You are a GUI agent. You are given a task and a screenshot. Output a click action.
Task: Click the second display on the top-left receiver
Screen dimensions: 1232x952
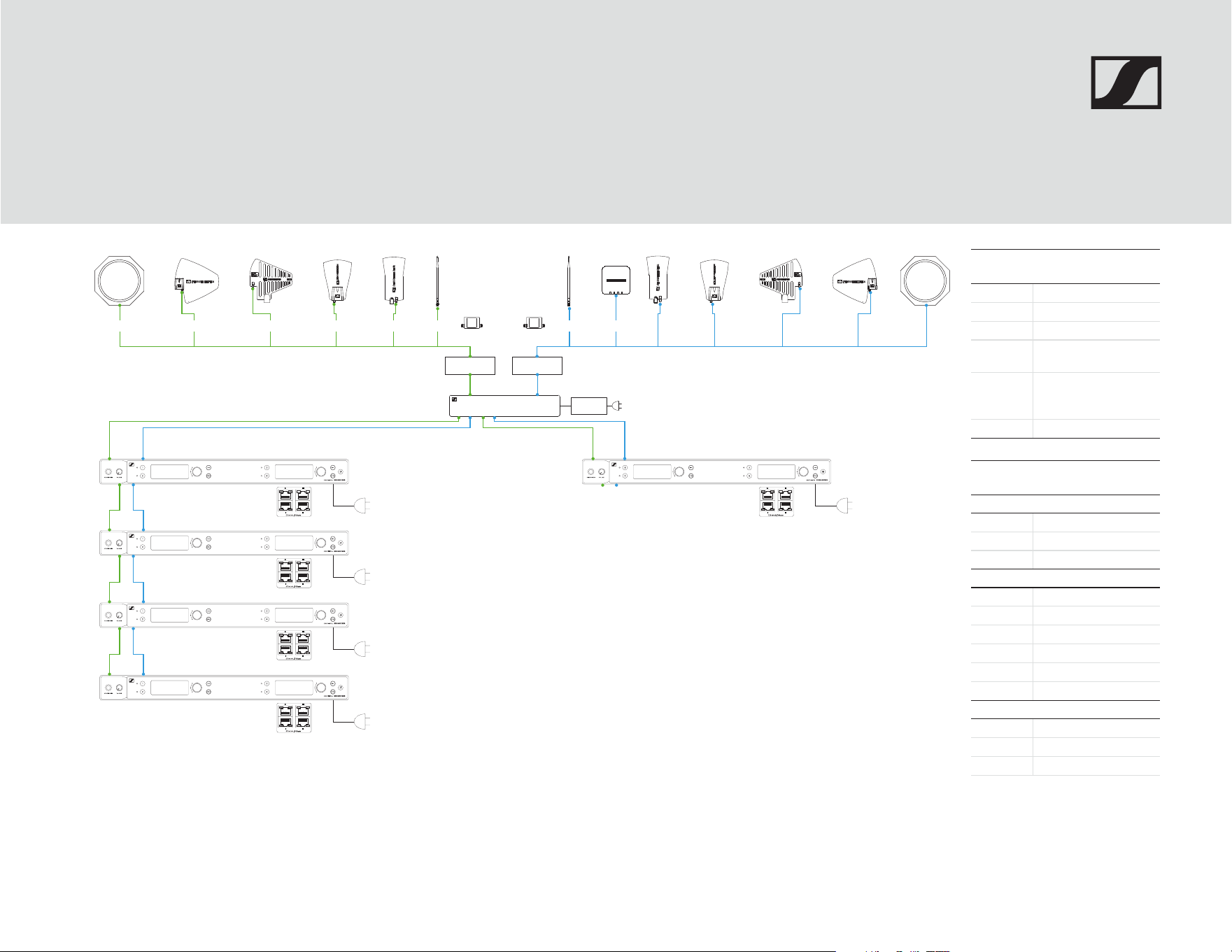294,471
